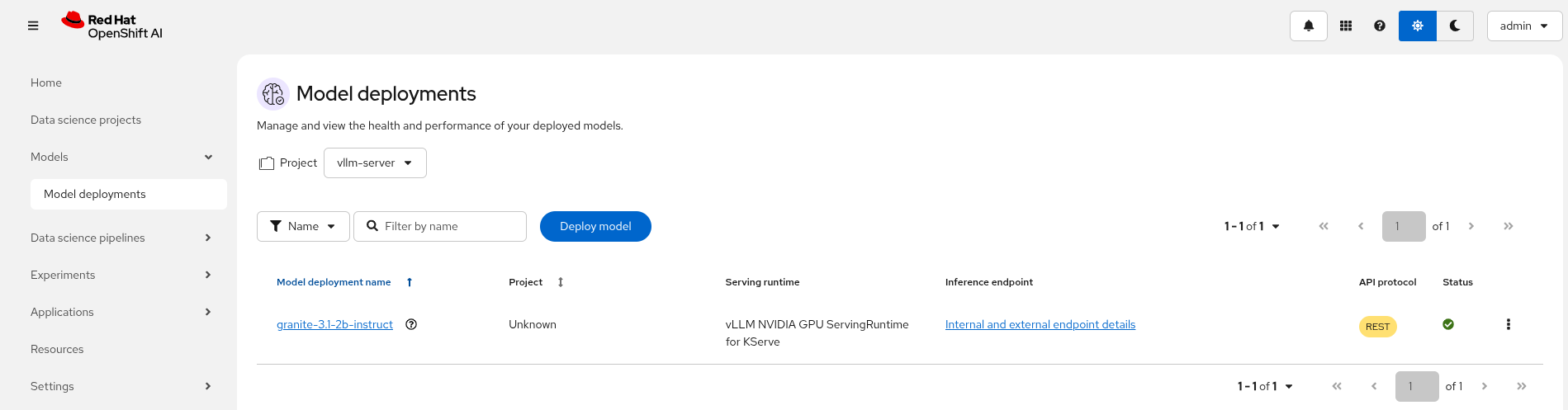Sort by the Project column
Screen dimensions: 1568x410
tap(536, 282)
